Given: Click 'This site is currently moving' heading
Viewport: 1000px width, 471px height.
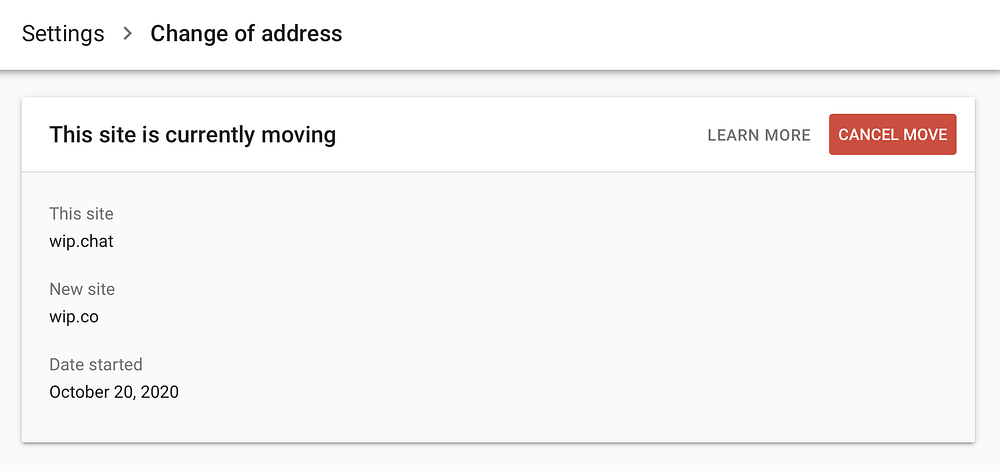Looking at the screenshot, I should [192, 135].
